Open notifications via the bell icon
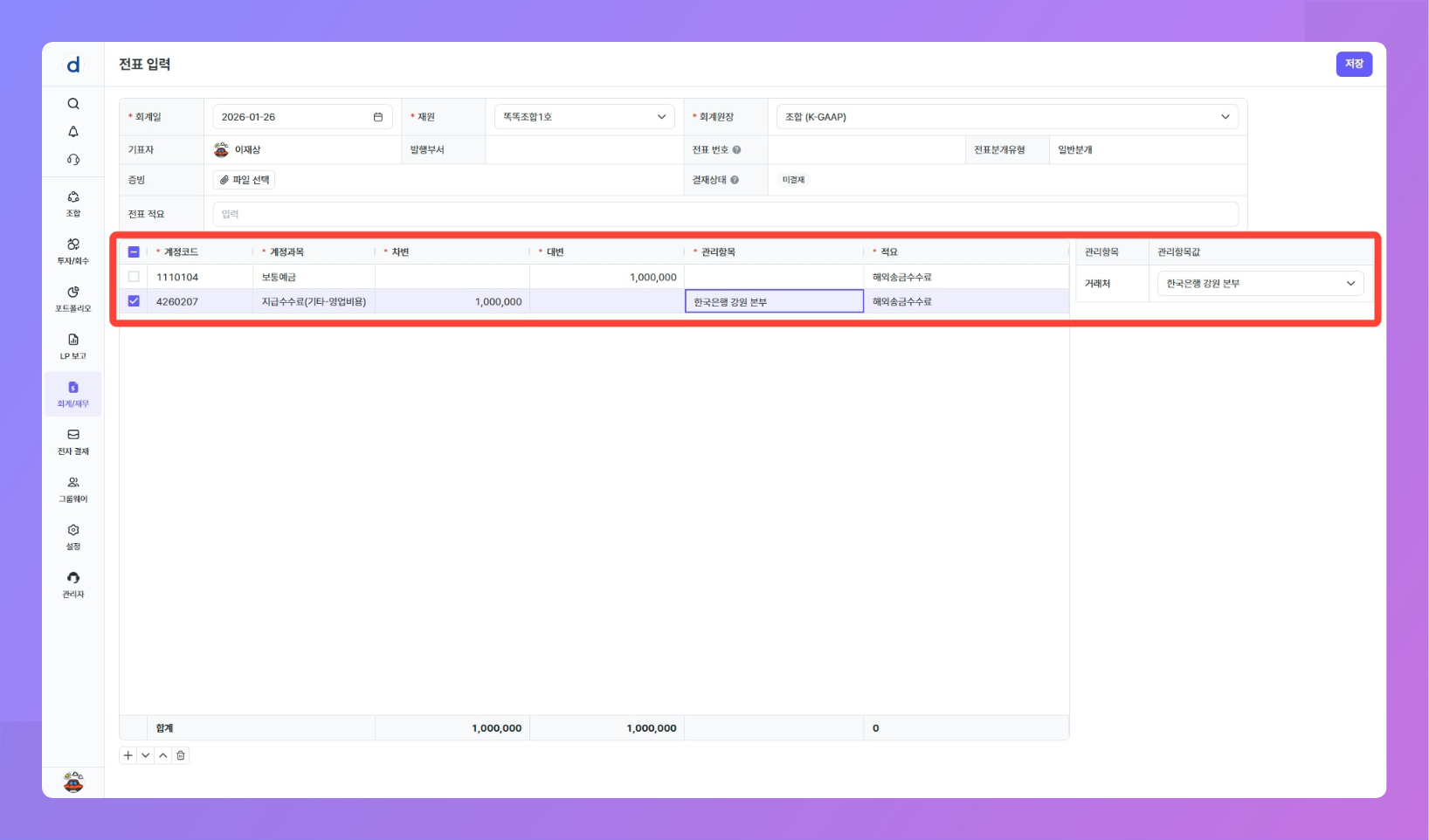The height and width of the screenshot is (840, 1429). (x=73, y=132)
